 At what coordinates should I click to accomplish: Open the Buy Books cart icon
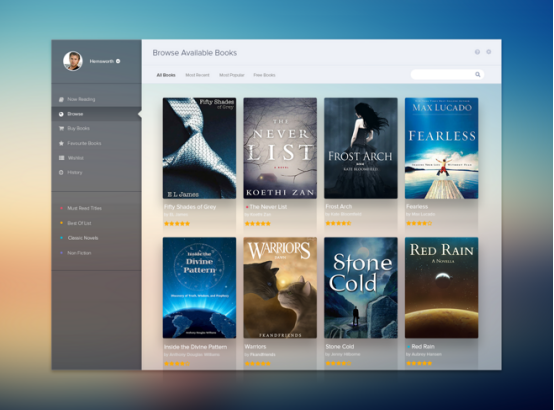(61, 128)
